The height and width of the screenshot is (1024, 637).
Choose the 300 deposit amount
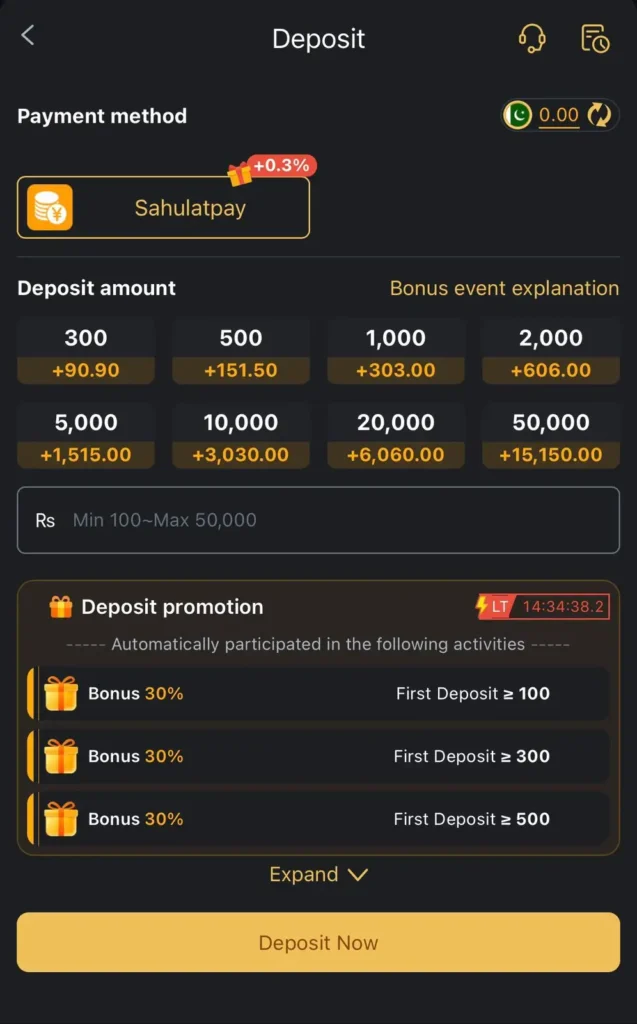(x=86, y=351)
